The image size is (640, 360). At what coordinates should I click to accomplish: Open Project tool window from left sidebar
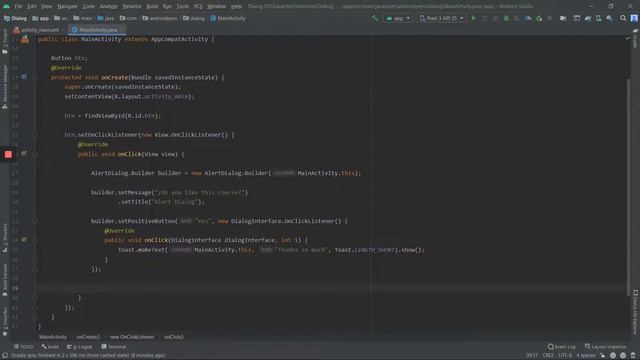click(x=5, y=41)
